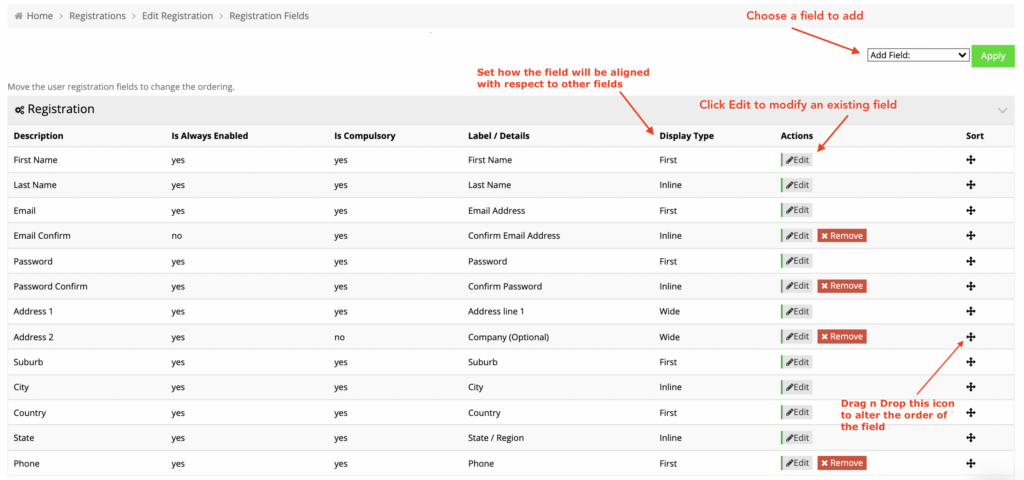The height and width of the screenshot is (480, 1024).
Task: Click the Sort column header
Action: coord(975,136)
